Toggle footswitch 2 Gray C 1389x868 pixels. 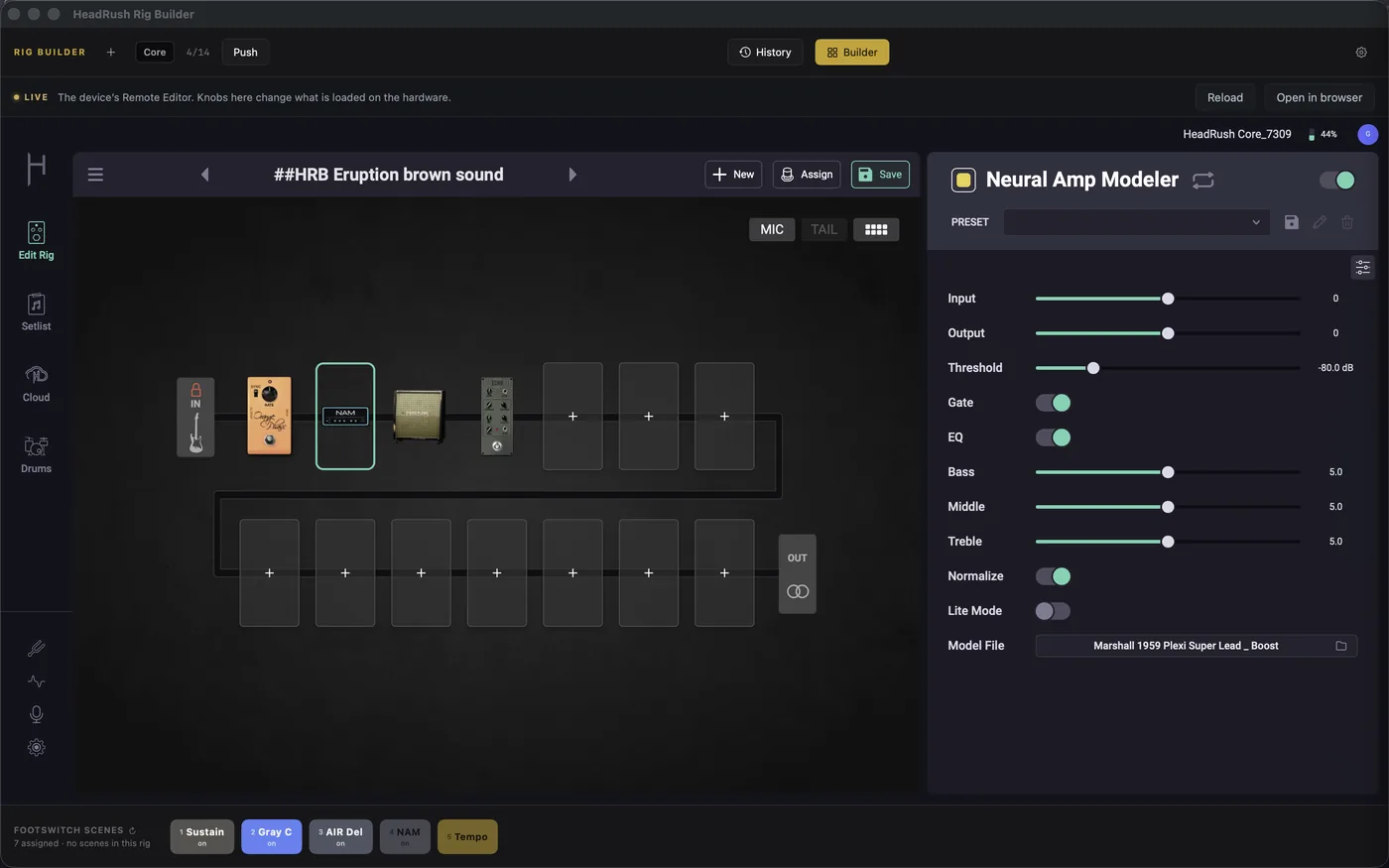pos(271,836)
